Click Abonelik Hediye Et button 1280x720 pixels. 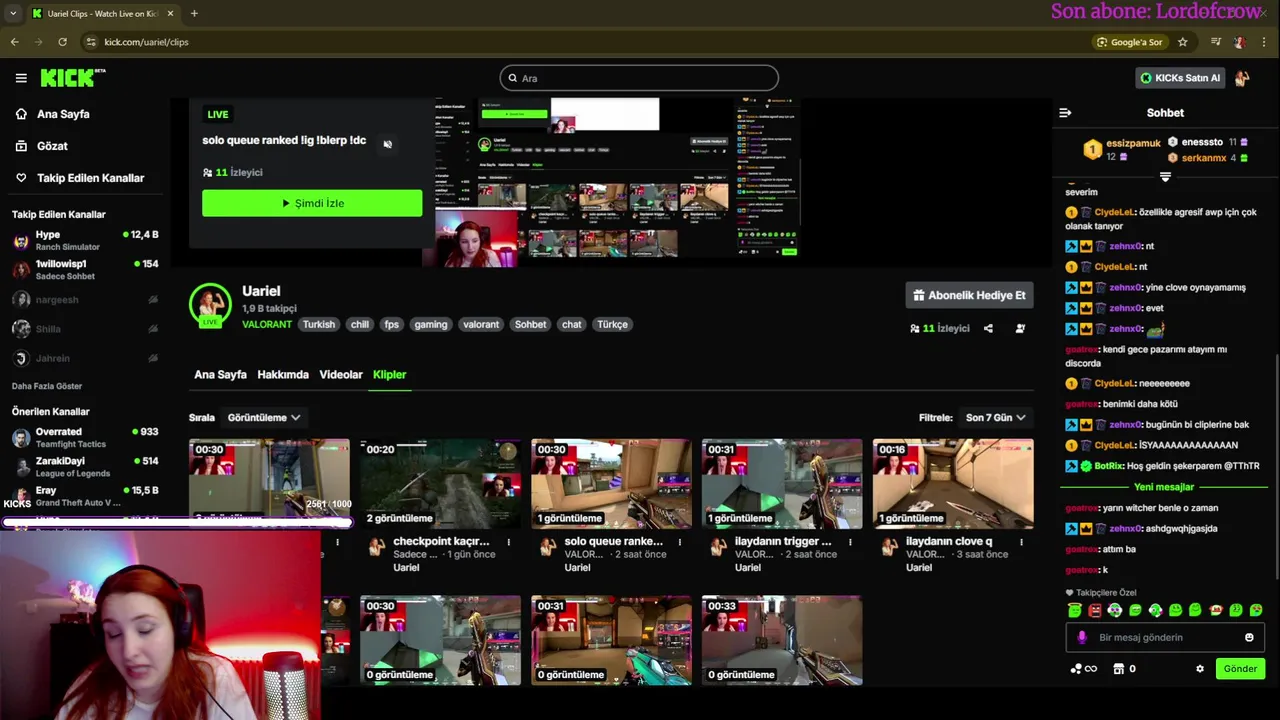[x=969, y=295]
